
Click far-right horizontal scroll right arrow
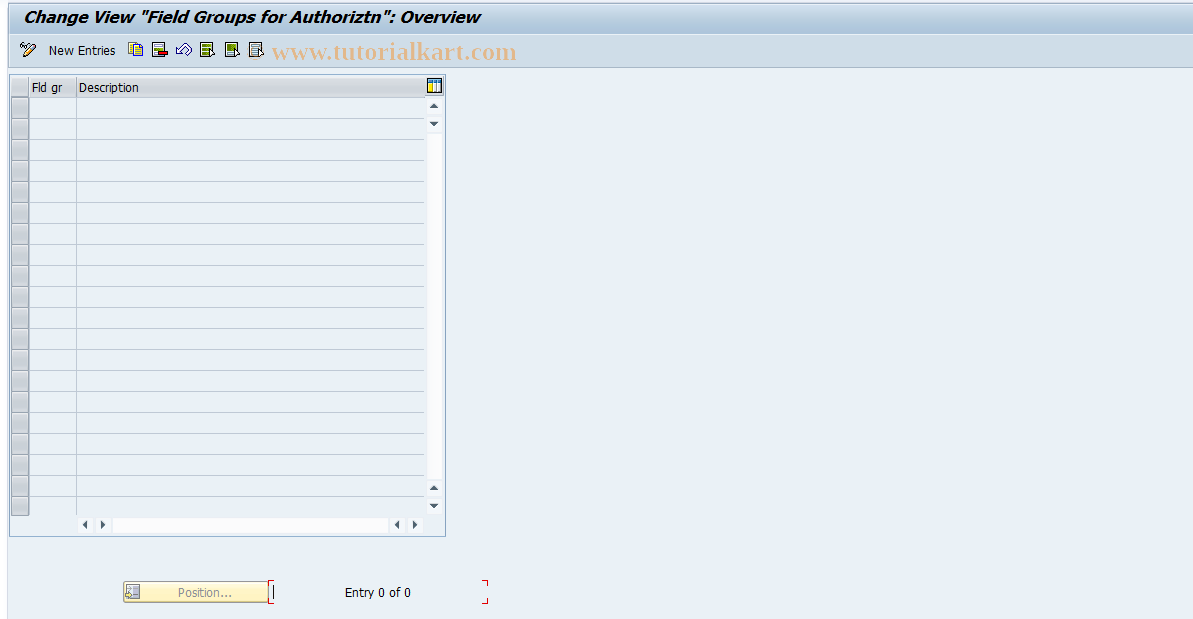coord(415,525)
